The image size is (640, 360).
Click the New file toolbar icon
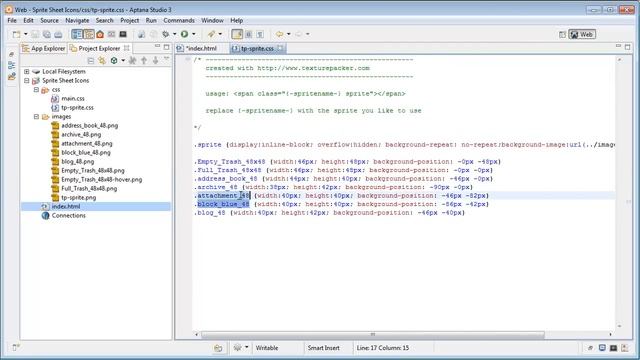pos(16,34)
